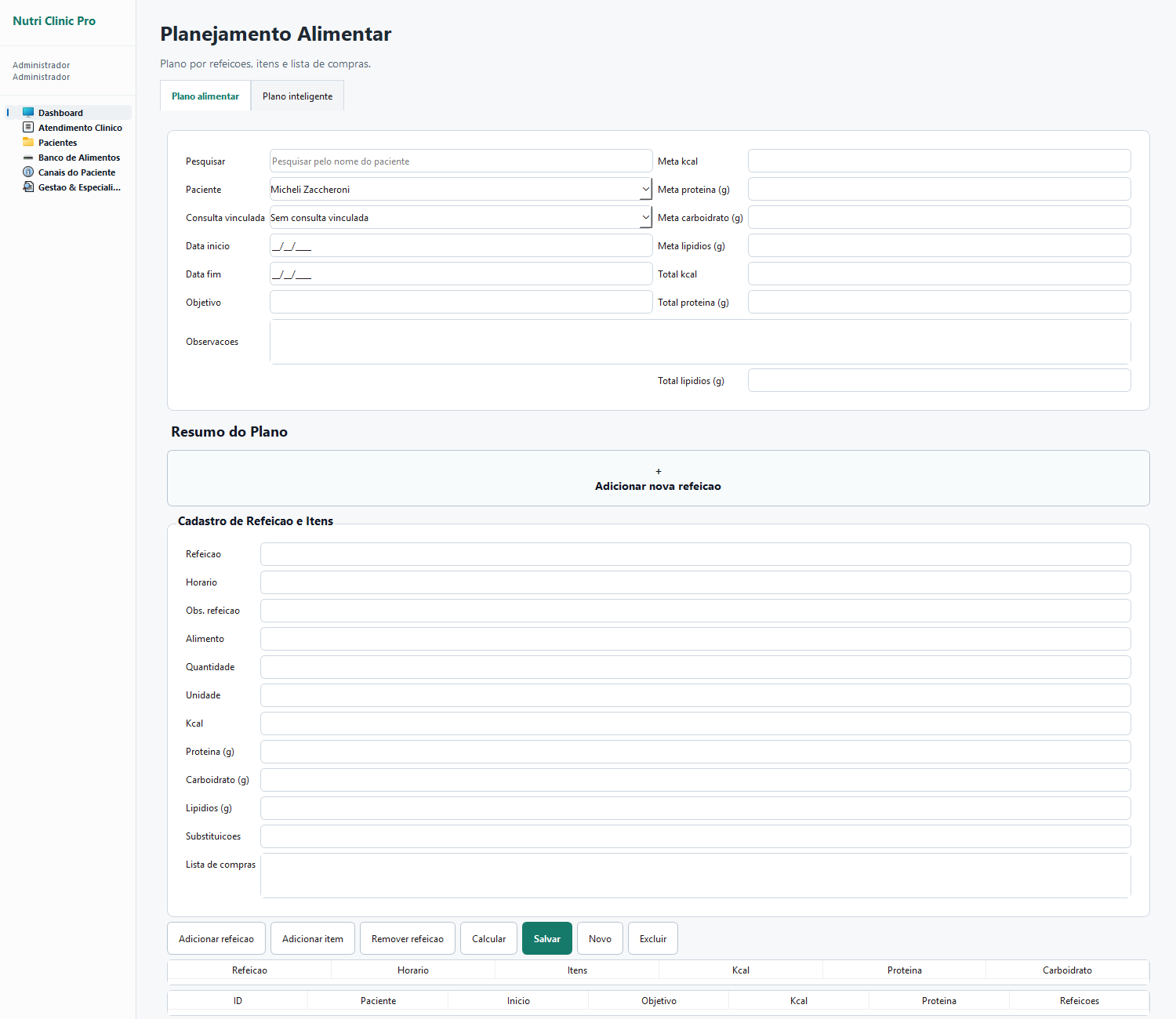Switch to the Plano inteligente tab
The image size is (1176, 1019).
point(297,96)
